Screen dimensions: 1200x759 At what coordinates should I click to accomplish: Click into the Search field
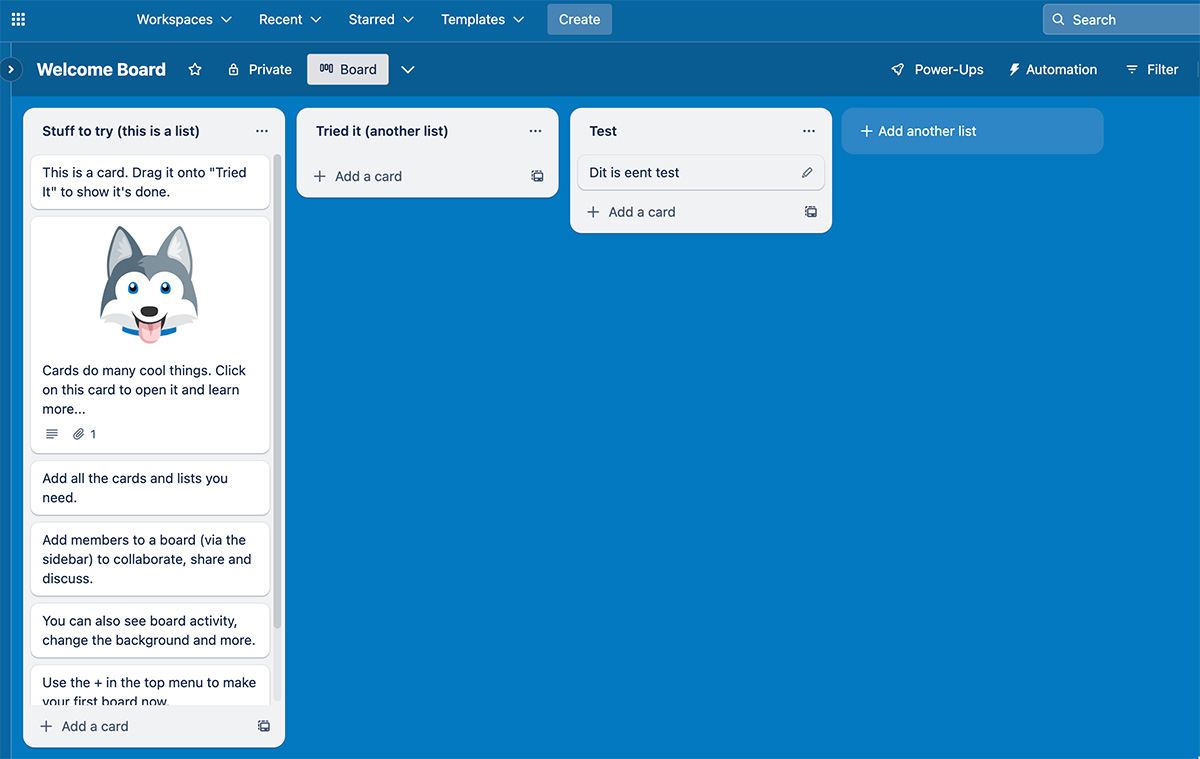tap(1121, 19)
